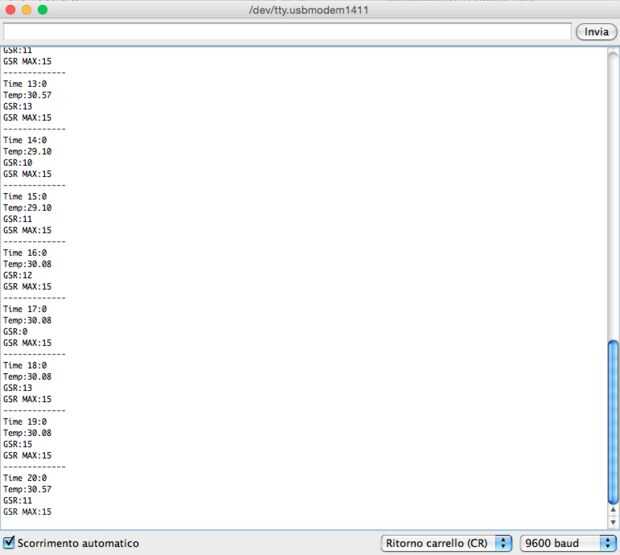Minimize the serial monitor window
This screenshot has height=555, width=620.
pyautogui.click(x=26, y=10)
